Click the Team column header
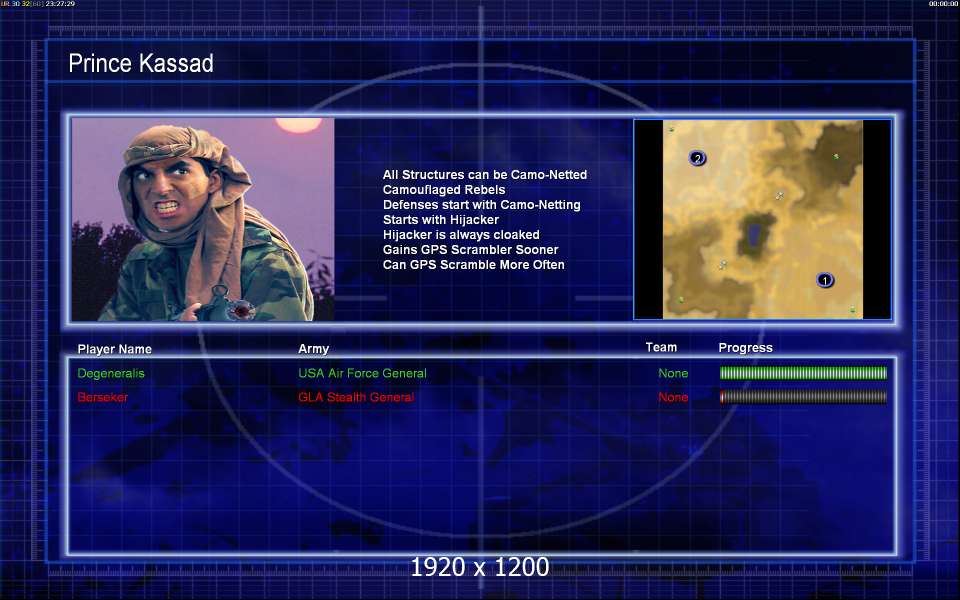 [x=661, y=347]
